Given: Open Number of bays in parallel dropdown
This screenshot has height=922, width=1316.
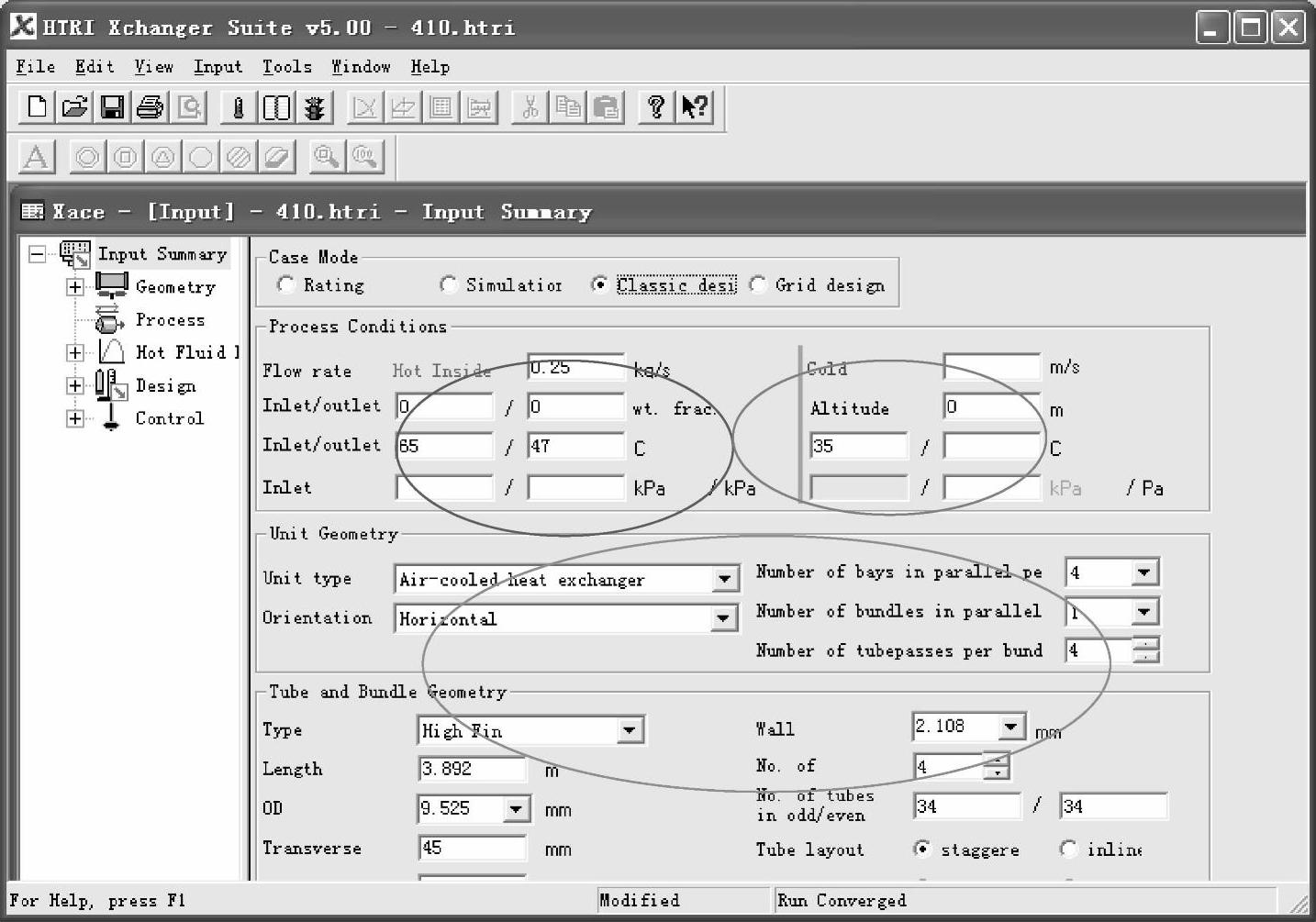Looking at the screenshot, I should (x=1143, y=572).
